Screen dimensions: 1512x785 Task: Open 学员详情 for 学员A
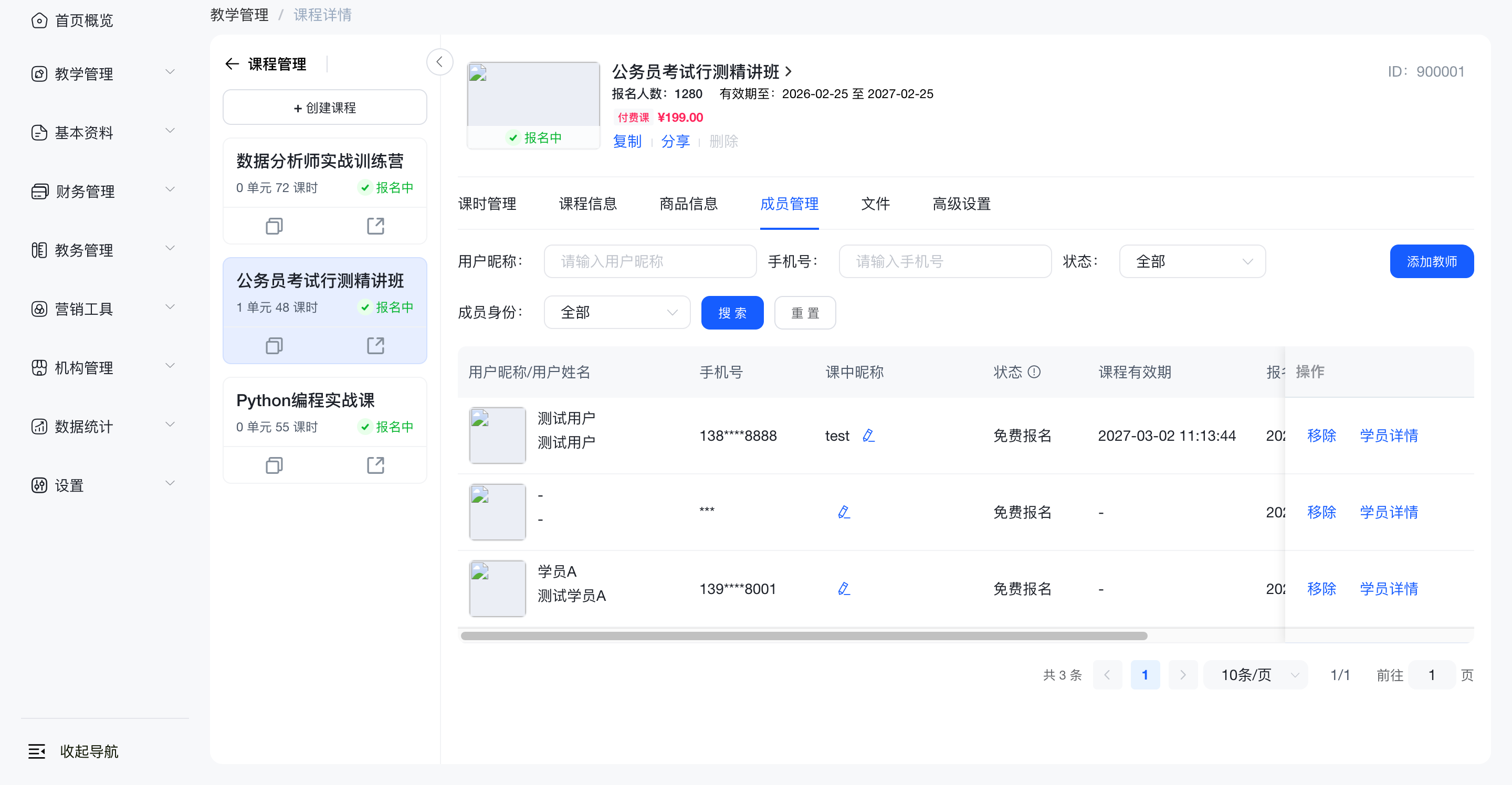click(1389, 588)
